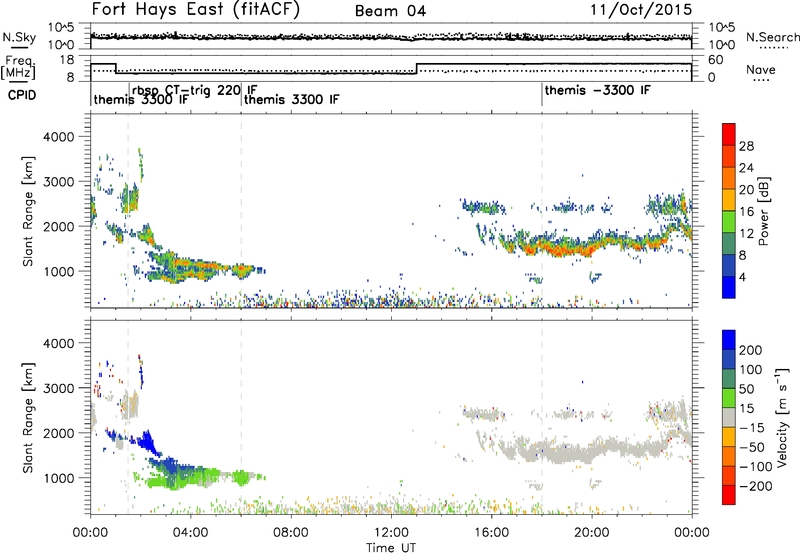Click the 'Nave' legend label
Screen dimensions: 800x554
[761, 70]
